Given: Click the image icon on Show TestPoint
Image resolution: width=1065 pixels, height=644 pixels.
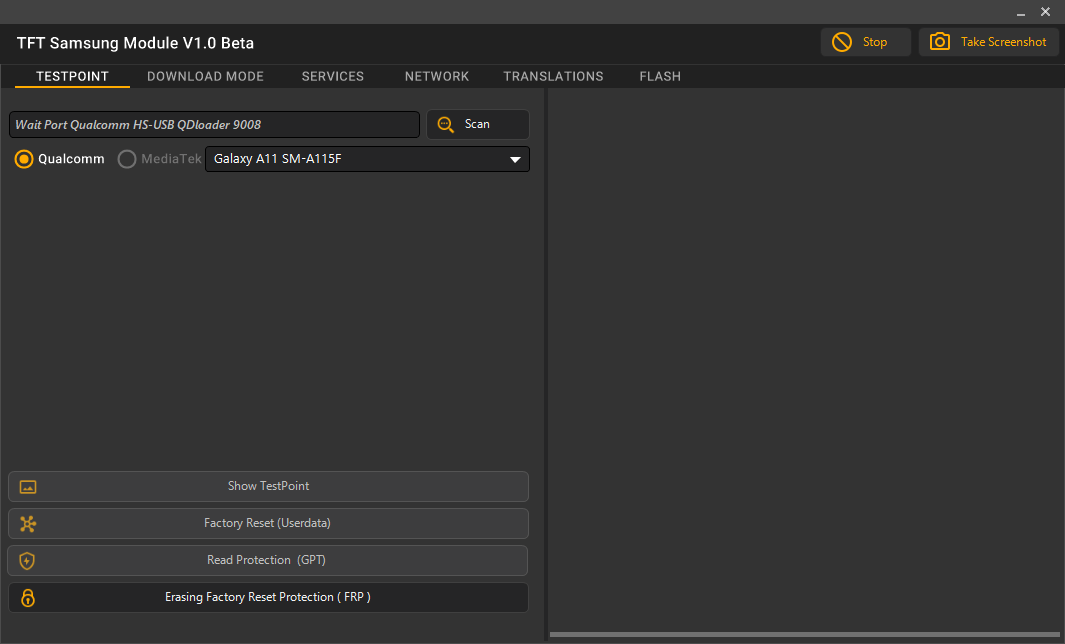Looking at the screenshot, I should 28,487.
